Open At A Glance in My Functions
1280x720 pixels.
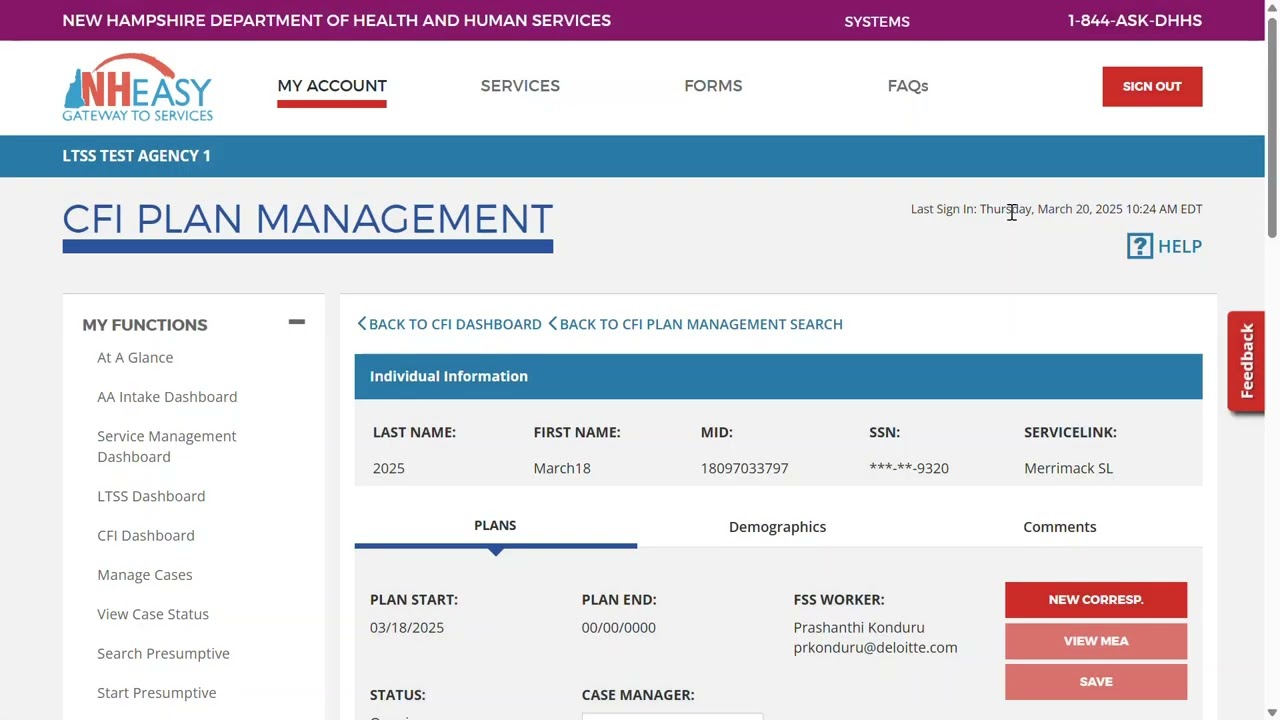point(135,358)
